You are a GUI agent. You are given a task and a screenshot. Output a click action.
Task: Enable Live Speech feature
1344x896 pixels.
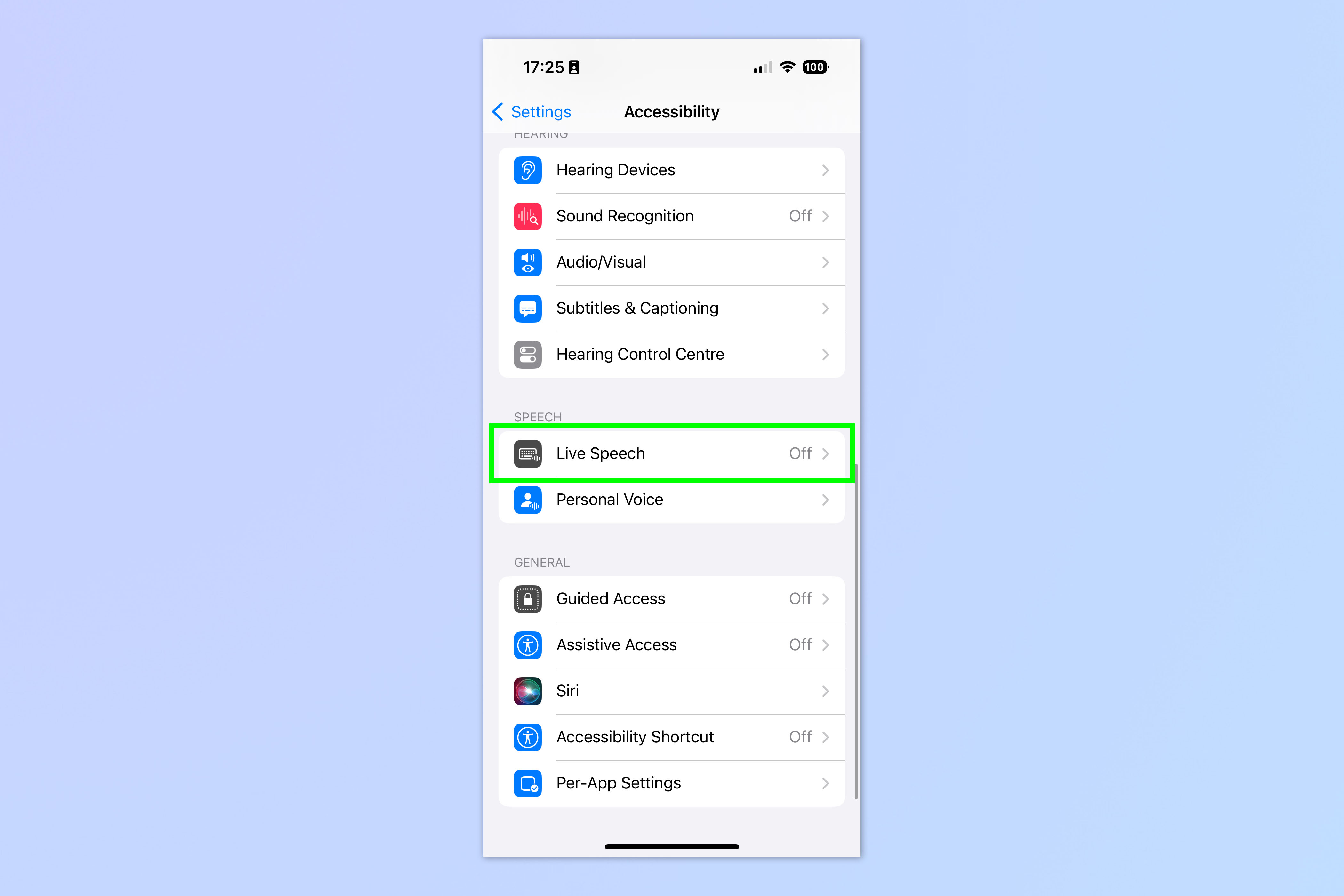[672, 453]
